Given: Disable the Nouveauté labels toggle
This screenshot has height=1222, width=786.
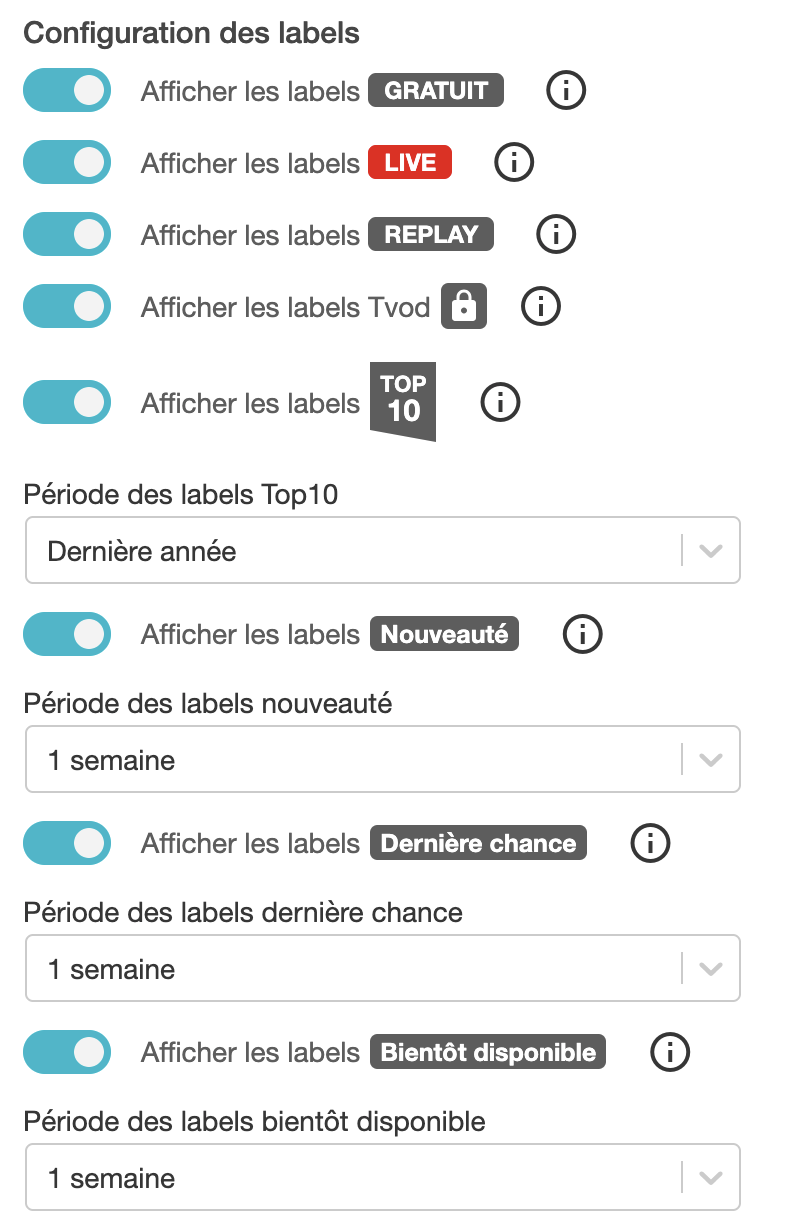Looking at the screenshot, I should click(x=67, y=634).
